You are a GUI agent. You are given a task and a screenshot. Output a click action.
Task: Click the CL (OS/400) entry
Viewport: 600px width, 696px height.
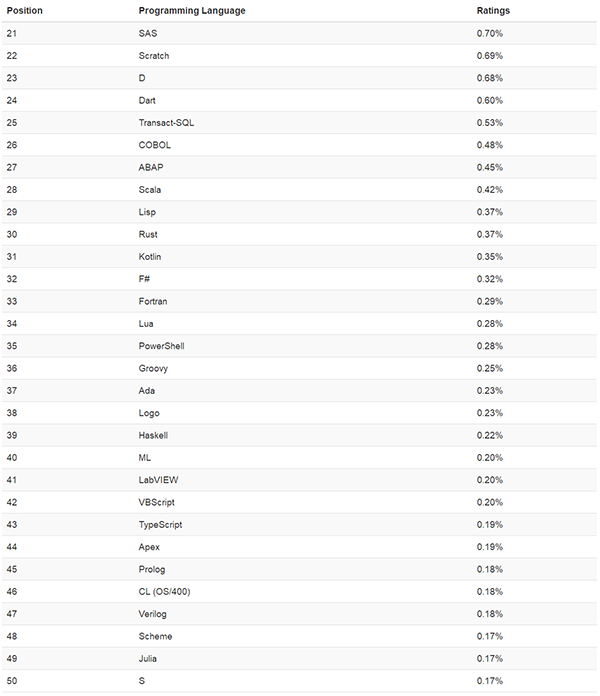coord(163,592)
